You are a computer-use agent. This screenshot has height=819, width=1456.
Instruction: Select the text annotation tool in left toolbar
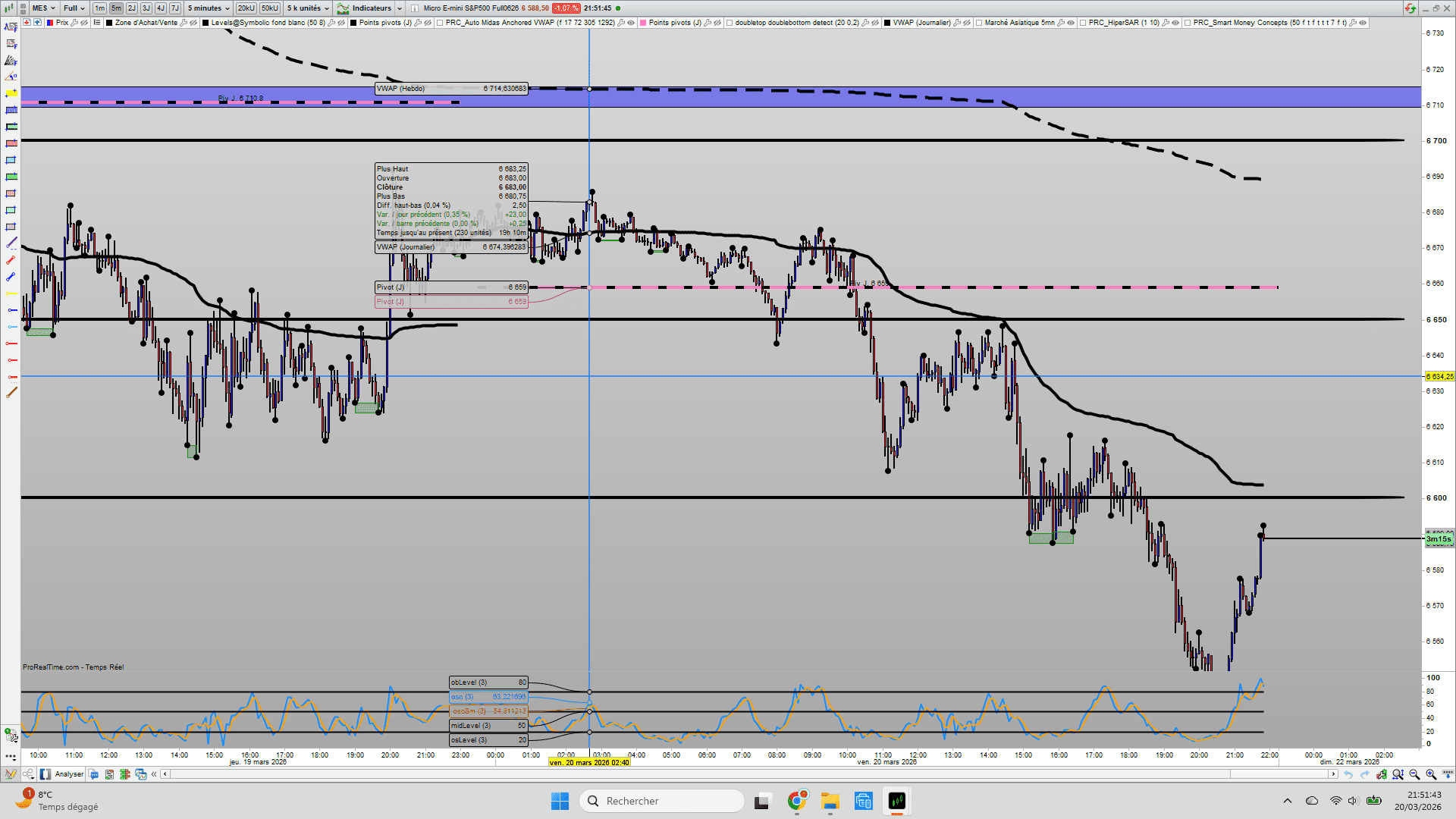(x=11, y=27)
